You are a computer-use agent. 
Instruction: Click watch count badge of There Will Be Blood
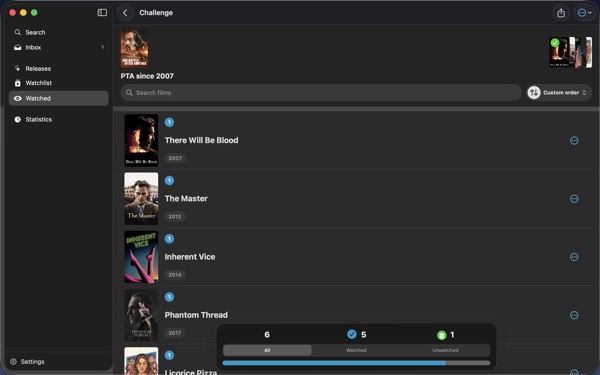click(x=170, y=122)
